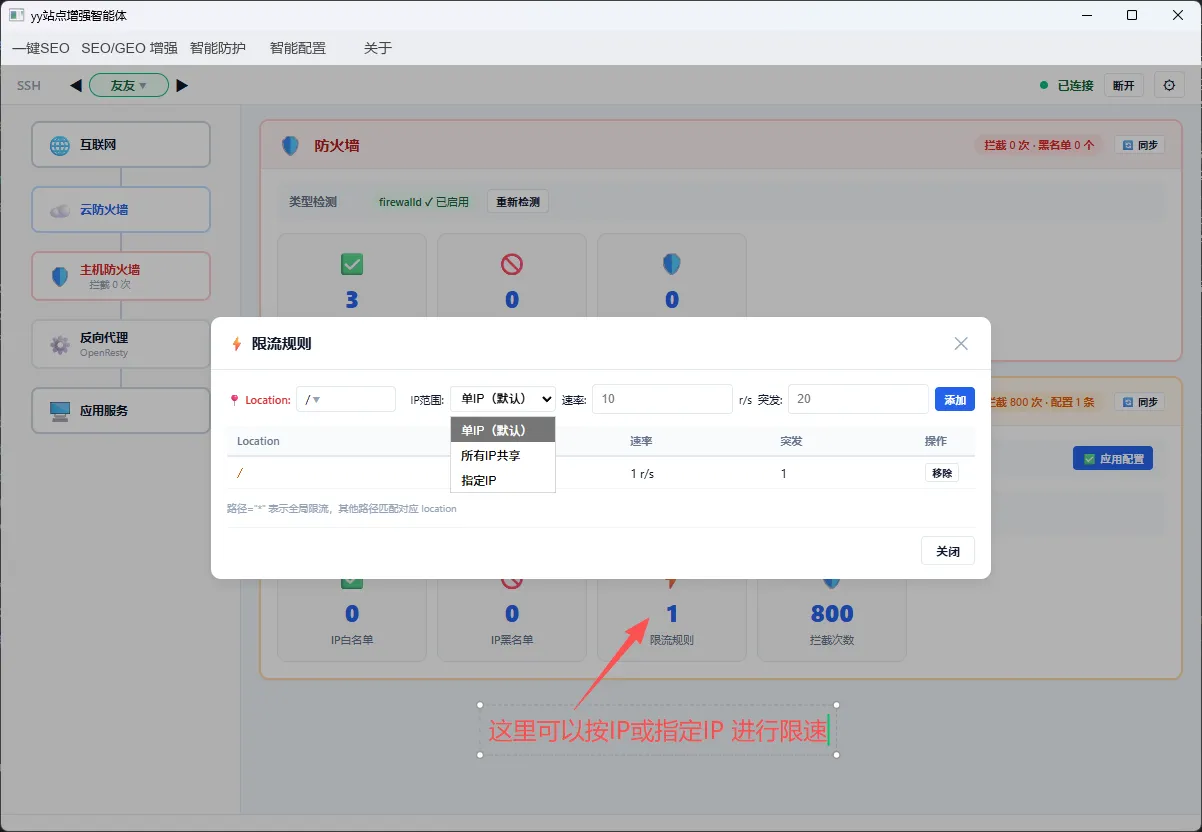The image size is (1202, 832).
Task: Open SEO/GEO 增强 menu
Action: click(129, 48)
